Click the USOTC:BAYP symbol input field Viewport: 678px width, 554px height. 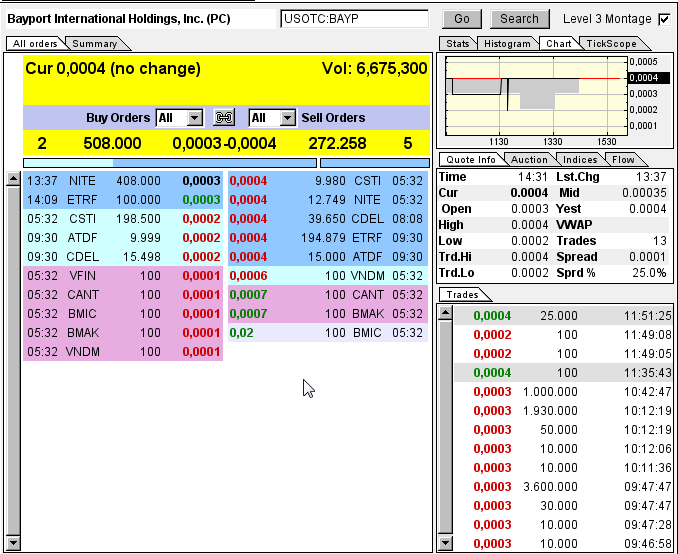point(354,19)
